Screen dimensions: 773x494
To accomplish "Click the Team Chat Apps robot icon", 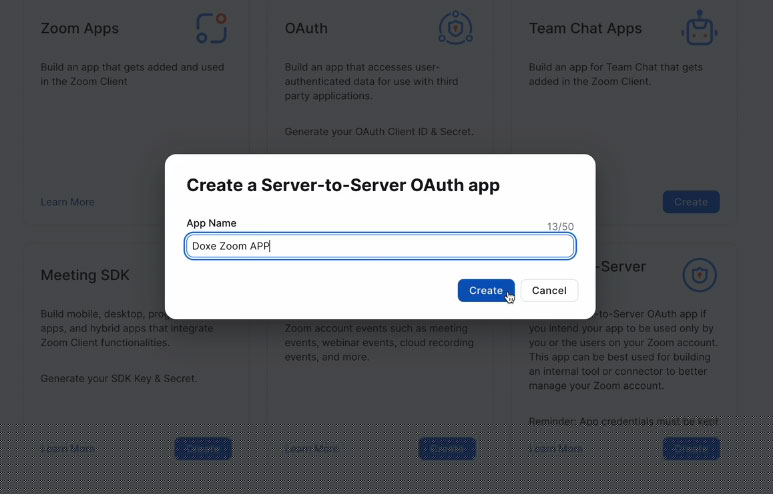I will tap(700, 28).
